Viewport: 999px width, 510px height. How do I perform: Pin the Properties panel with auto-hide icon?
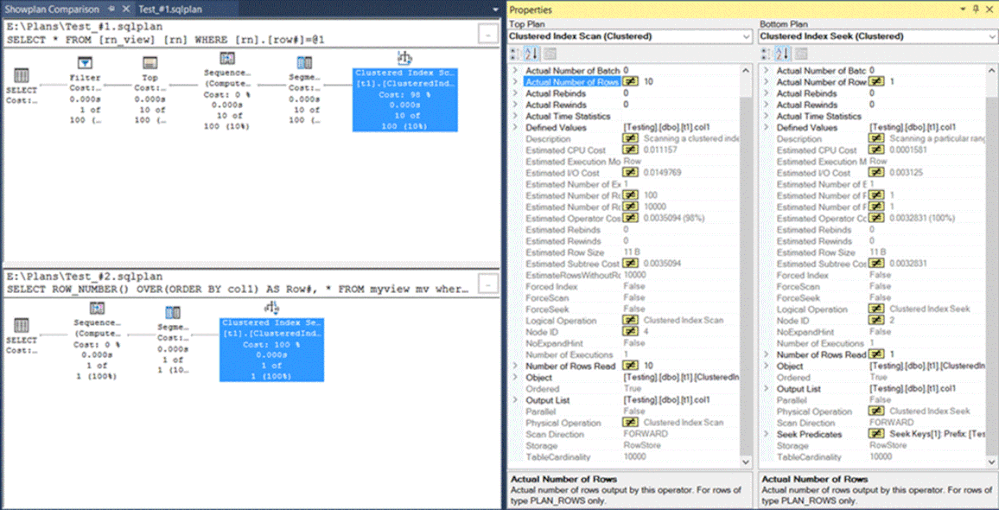(x=976, y=10)
